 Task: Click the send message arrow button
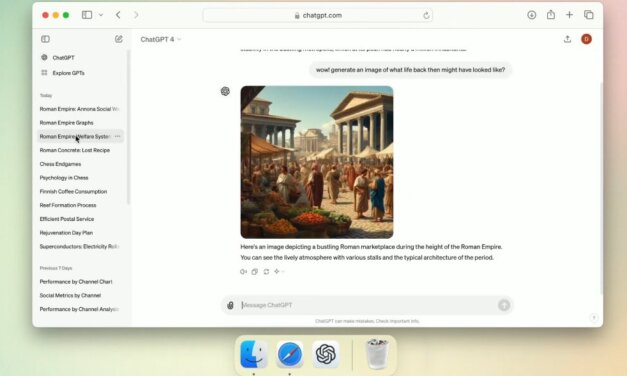[x=504, y=305]
